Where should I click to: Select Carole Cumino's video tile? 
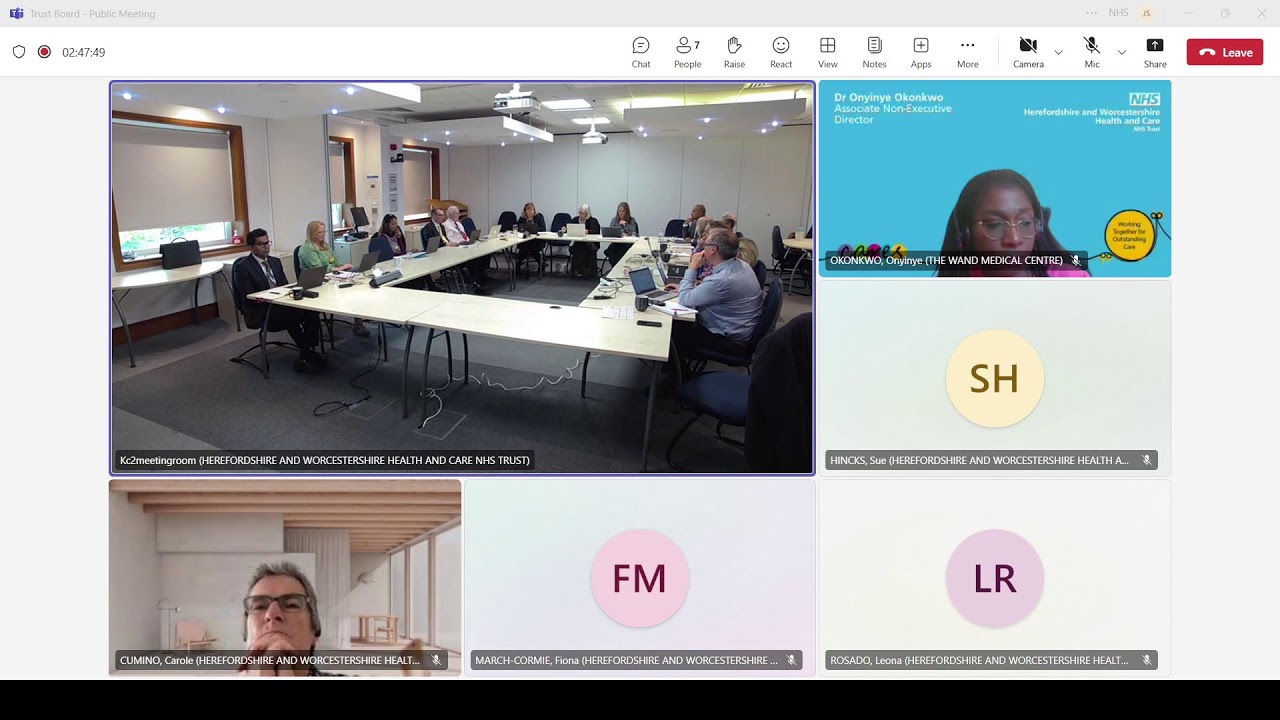[x=285, y=577]
